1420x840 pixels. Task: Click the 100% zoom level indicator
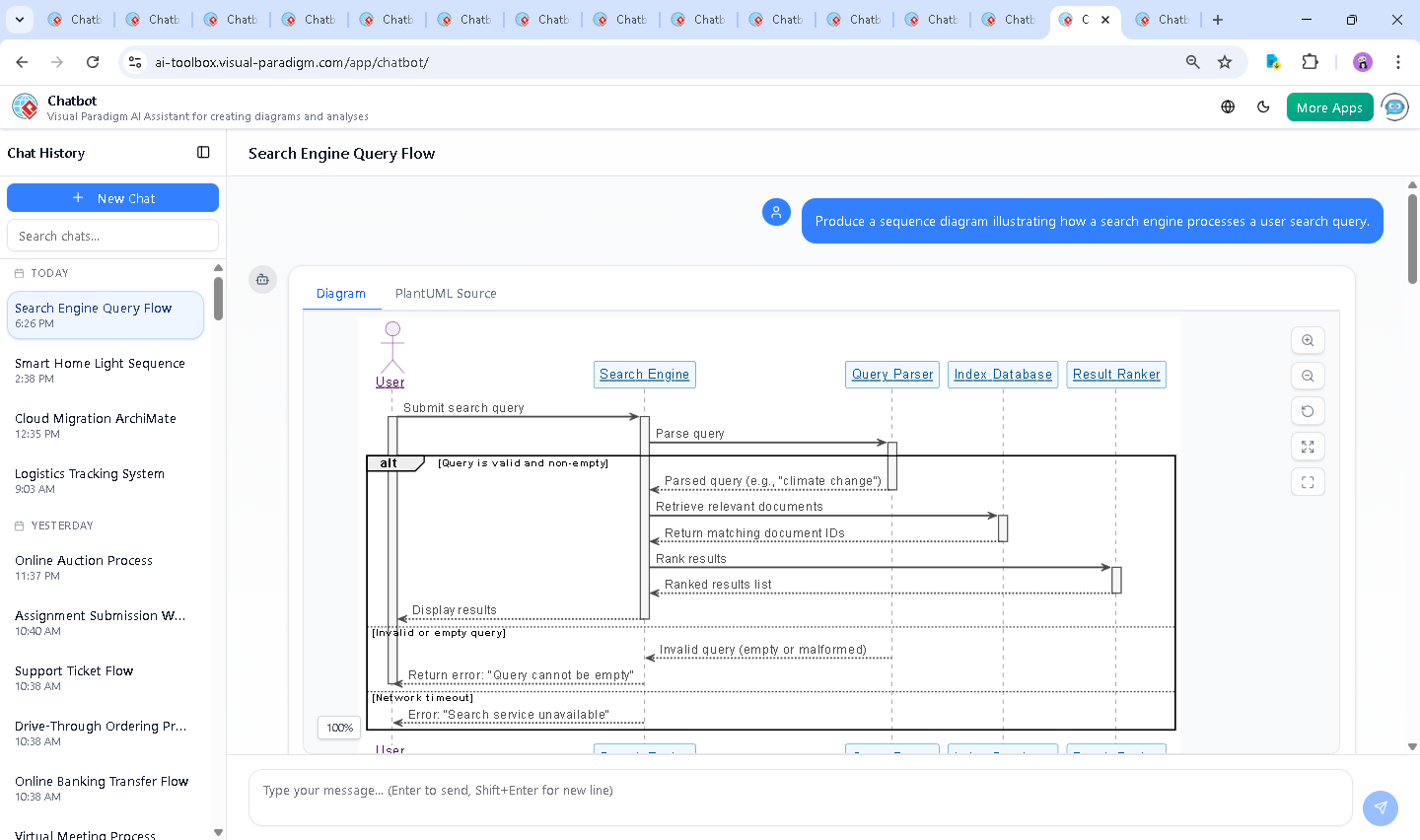(340, 728)
